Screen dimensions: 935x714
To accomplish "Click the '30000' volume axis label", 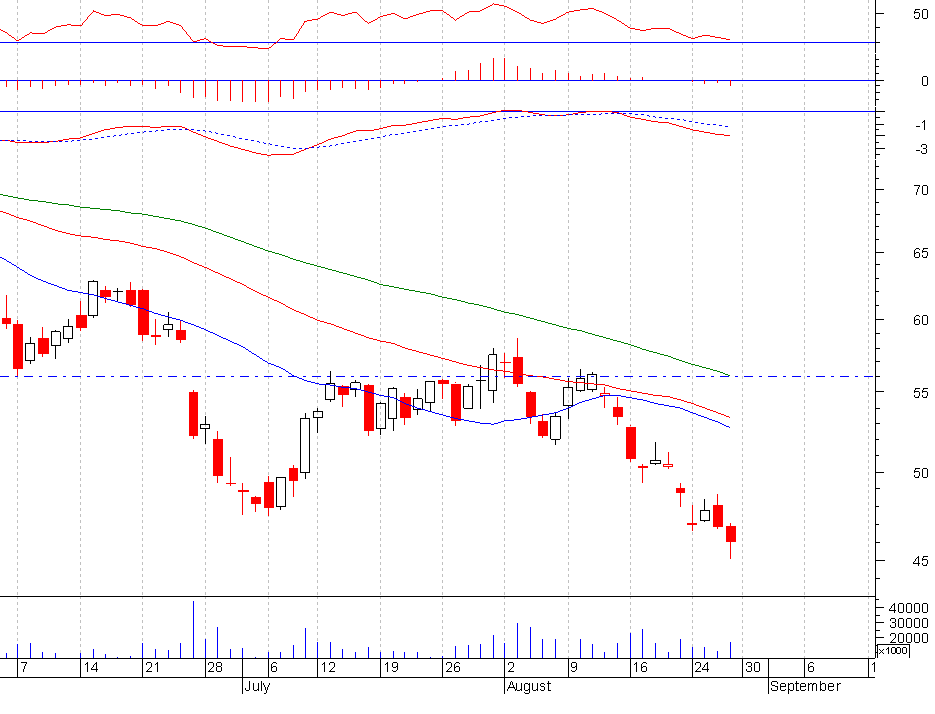I will [908, 623].
